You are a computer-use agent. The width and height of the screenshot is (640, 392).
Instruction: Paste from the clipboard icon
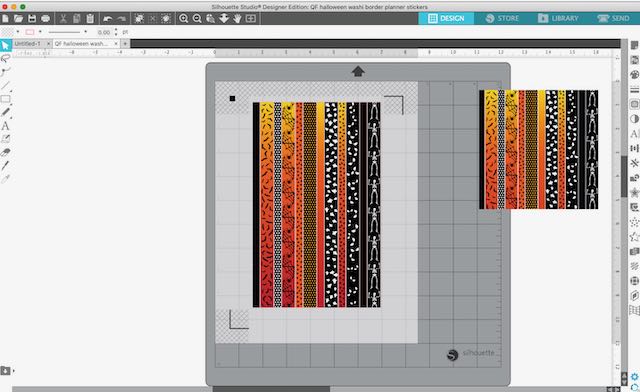tap(90, 18)
